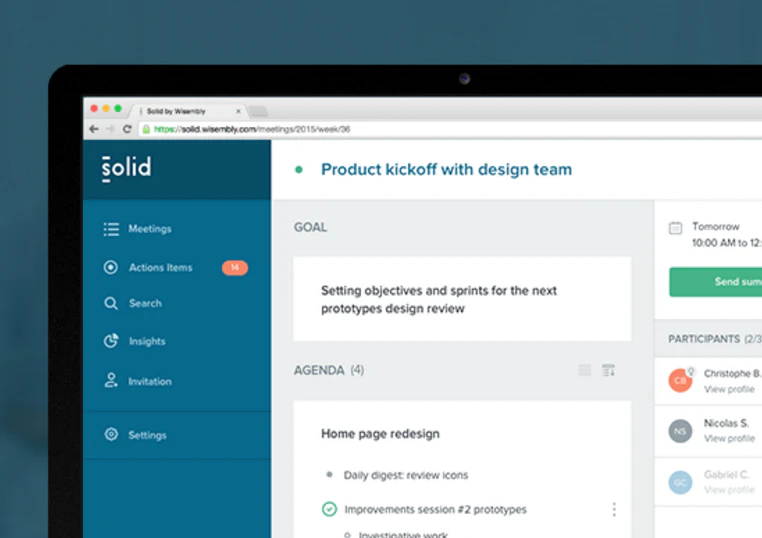
Task: Click Improvements session #2 prototypes text
Action: pos(435,509)
